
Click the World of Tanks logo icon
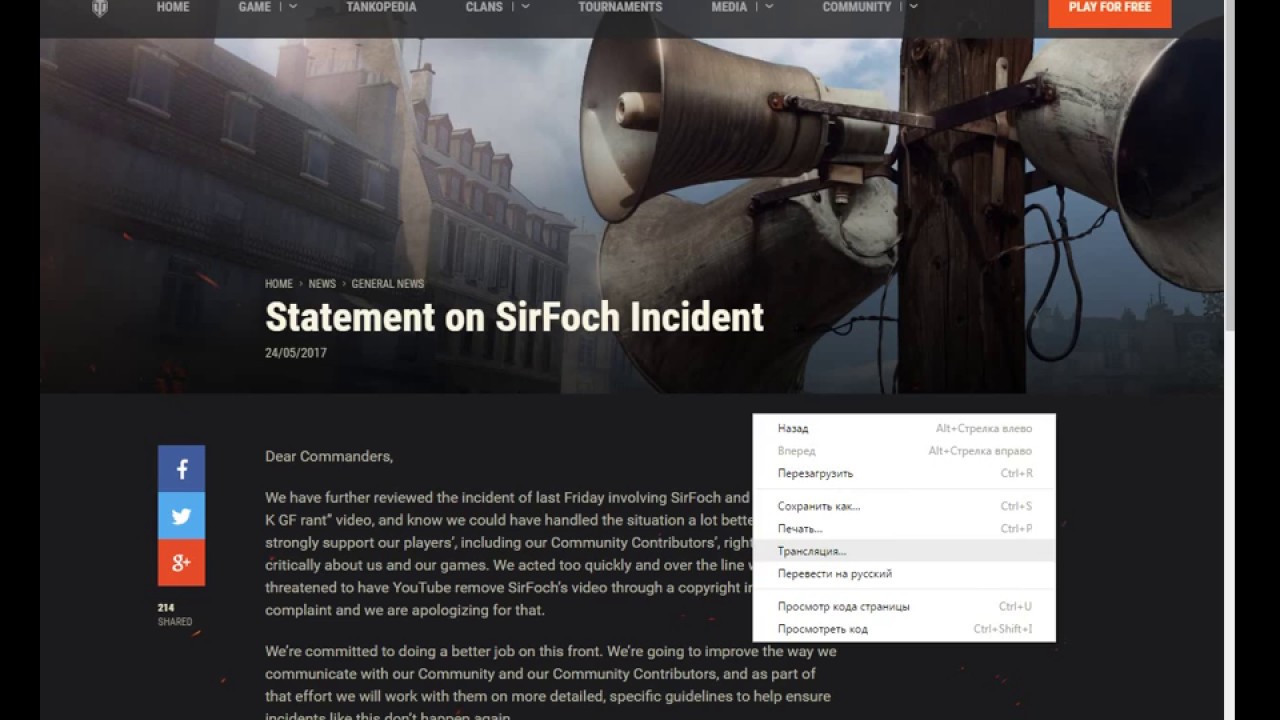pos(100,8)
